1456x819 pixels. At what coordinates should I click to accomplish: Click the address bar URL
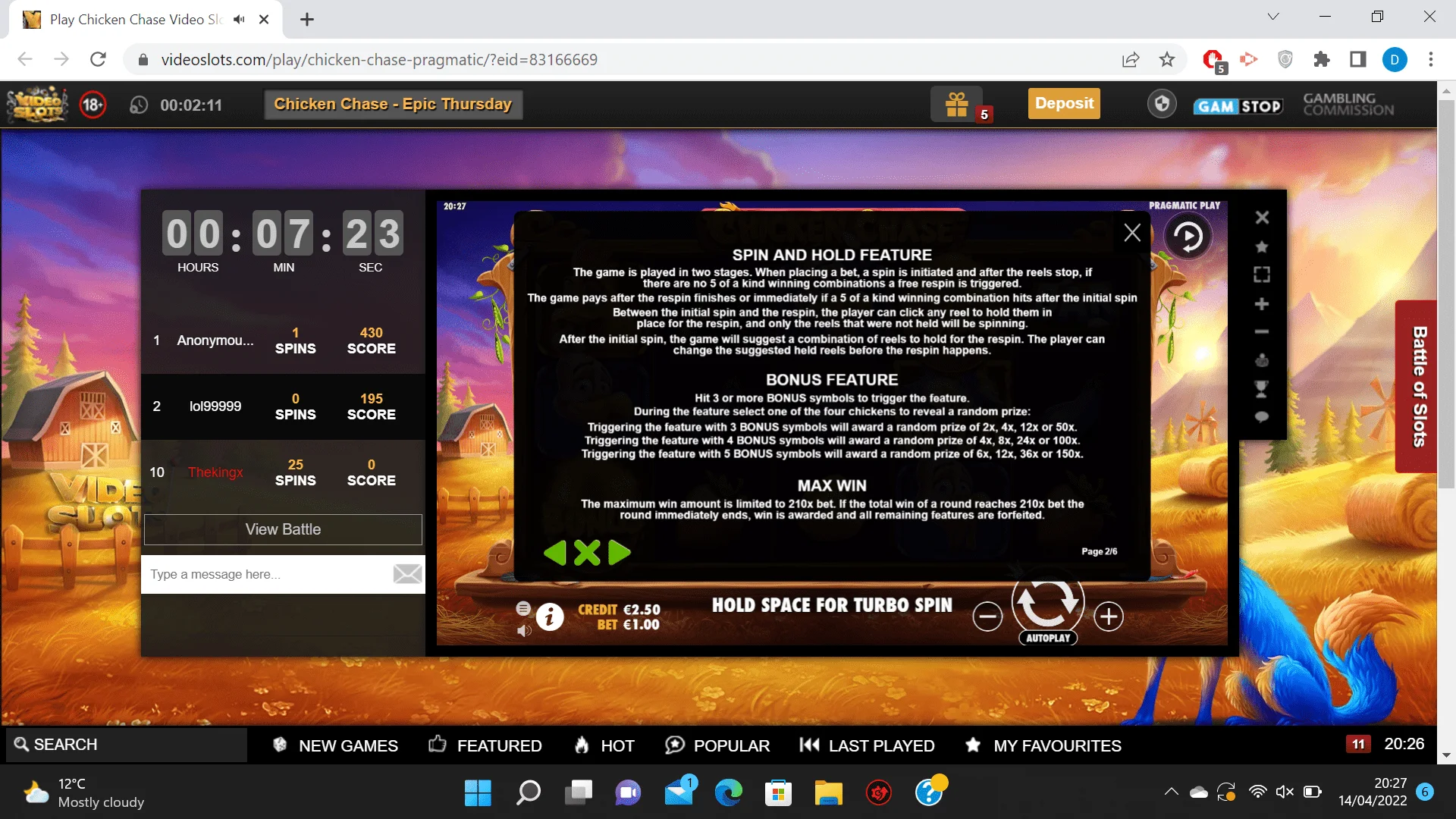(379, 59)
